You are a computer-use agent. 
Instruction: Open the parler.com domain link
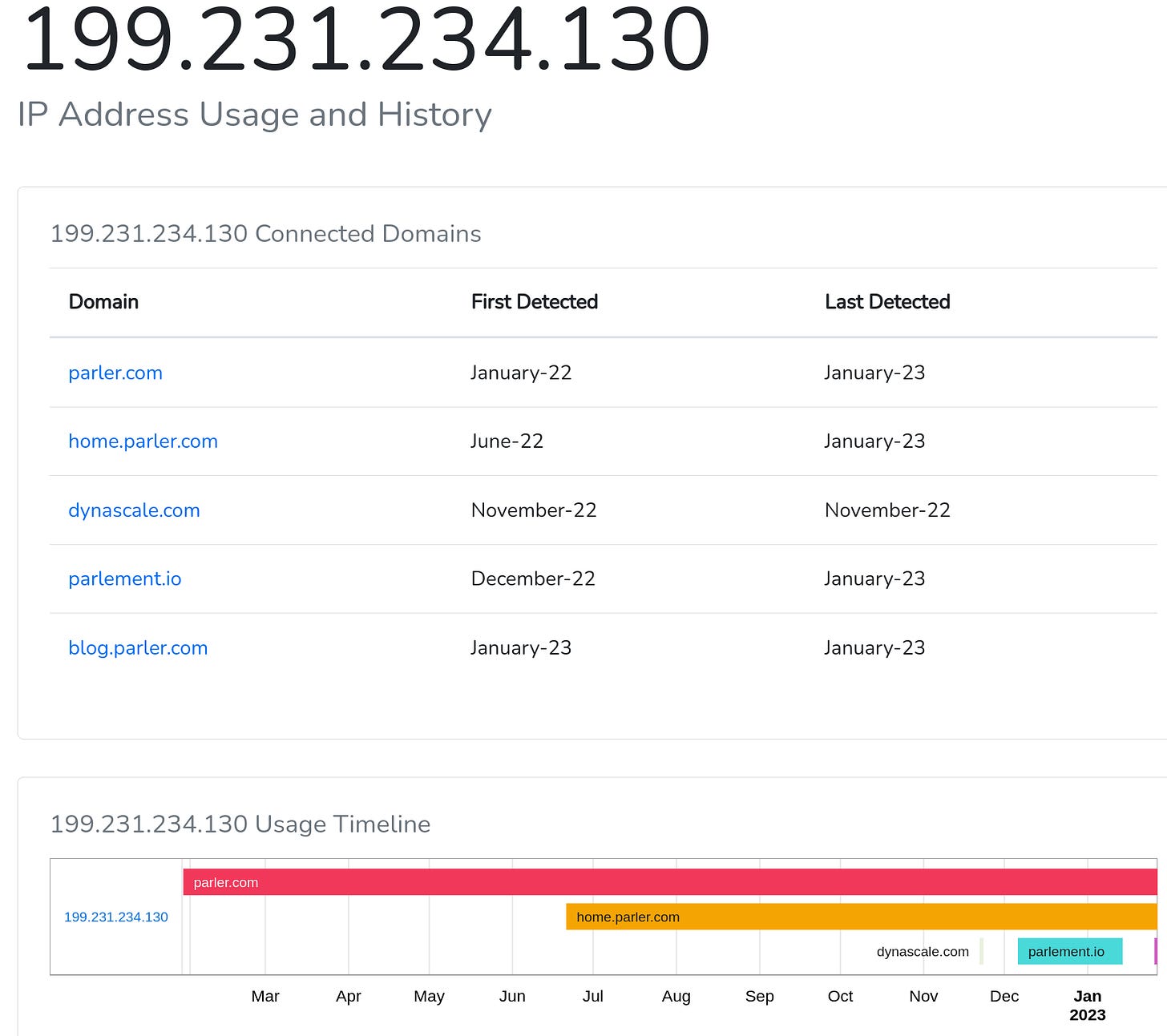[115, 373]
